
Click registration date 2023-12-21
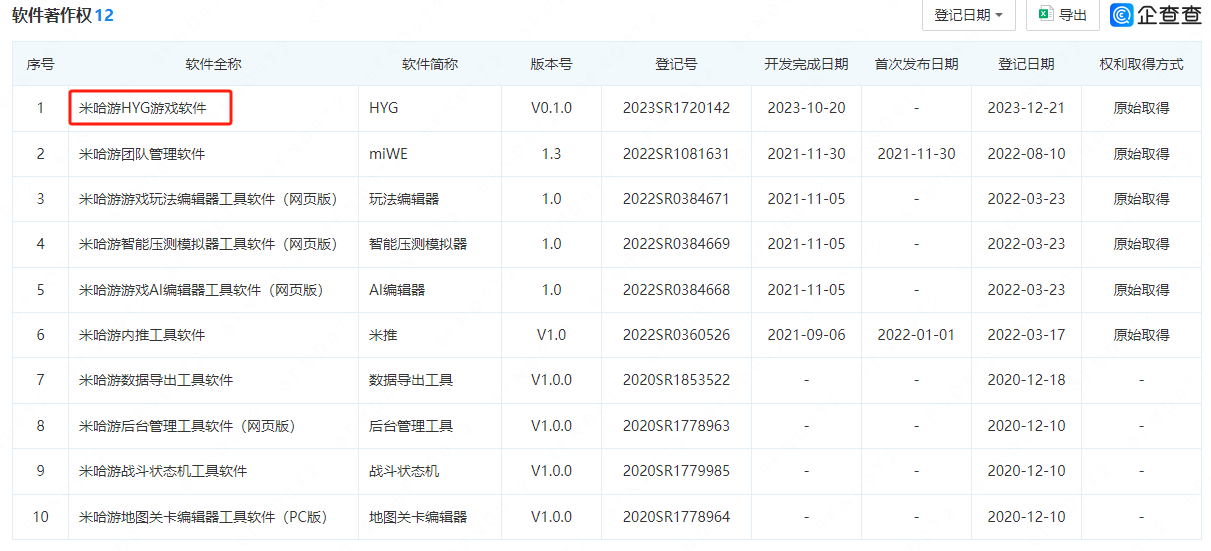pyautogui.click(x=1026, y=108)
